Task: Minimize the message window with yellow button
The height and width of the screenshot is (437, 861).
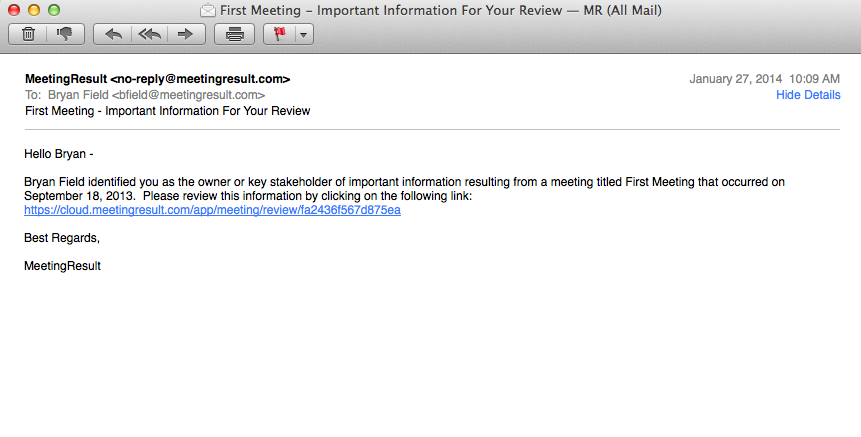Action: click(x=33, y=10)
